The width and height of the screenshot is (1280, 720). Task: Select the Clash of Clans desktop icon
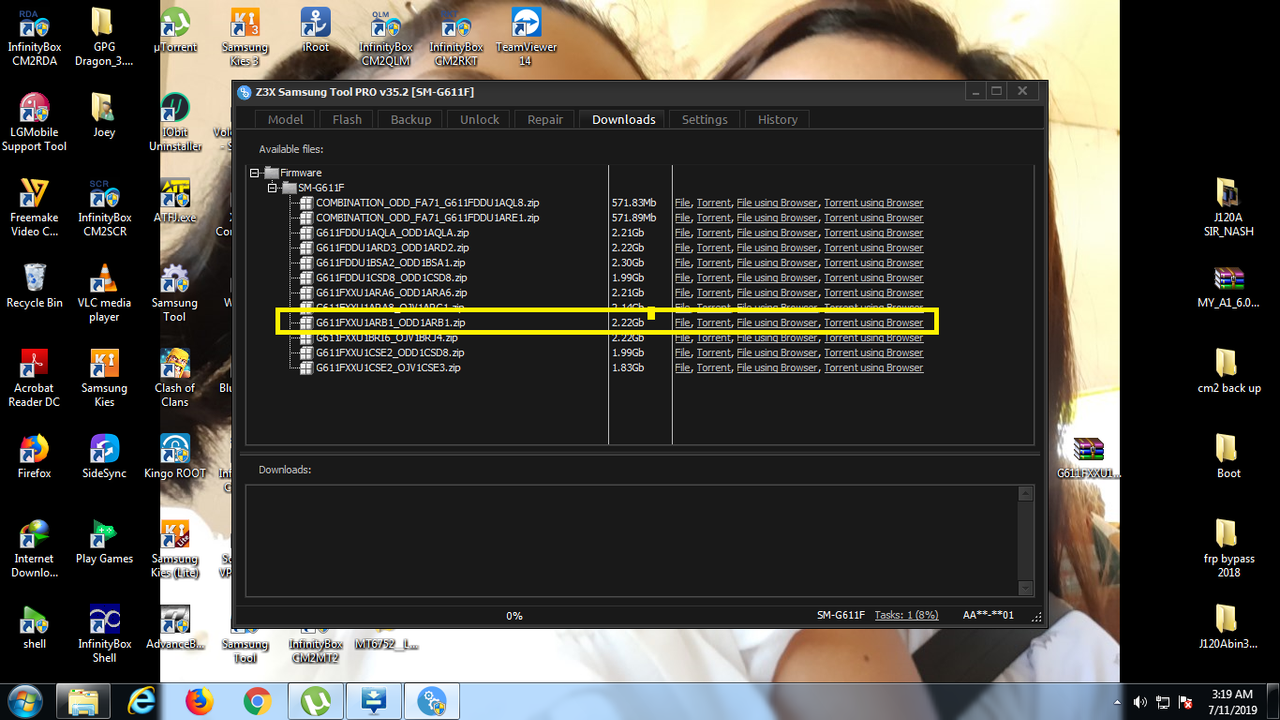pyautogui.click(x=175, y=378)
